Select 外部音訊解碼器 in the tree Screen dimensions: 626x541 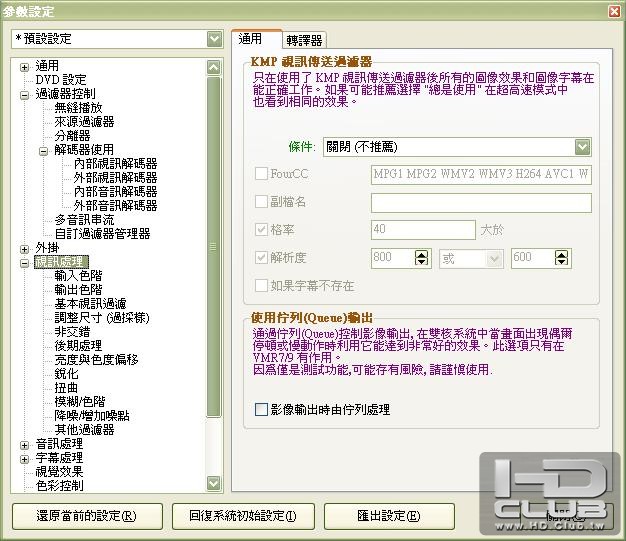(x=115, y=205)
